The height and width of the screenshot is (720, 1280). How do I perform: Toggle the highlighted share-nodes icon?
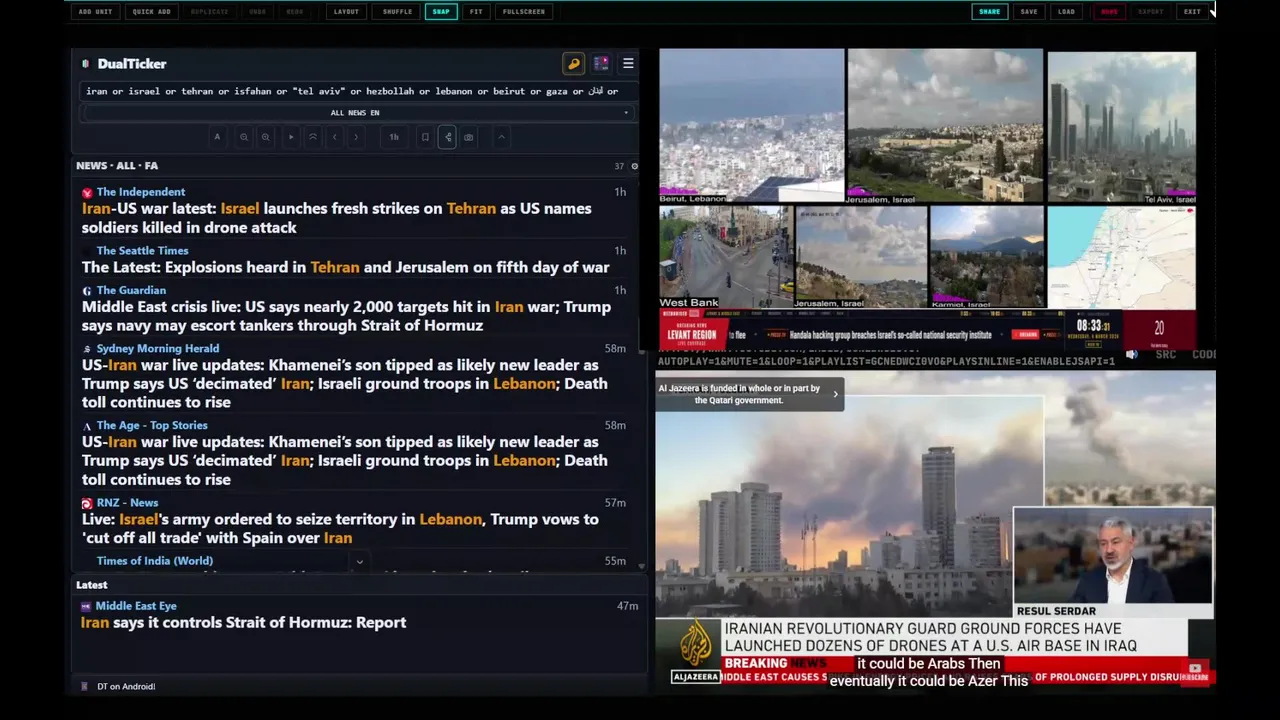[447, 137]
